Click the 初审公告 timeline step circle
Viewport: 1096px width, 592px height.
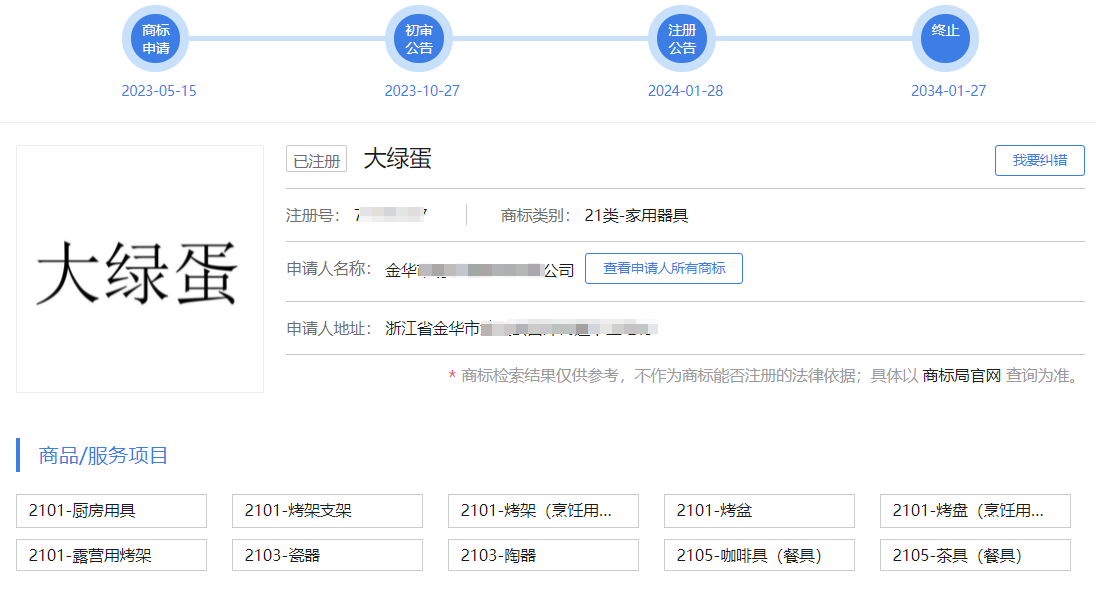[x=419, y=39]
